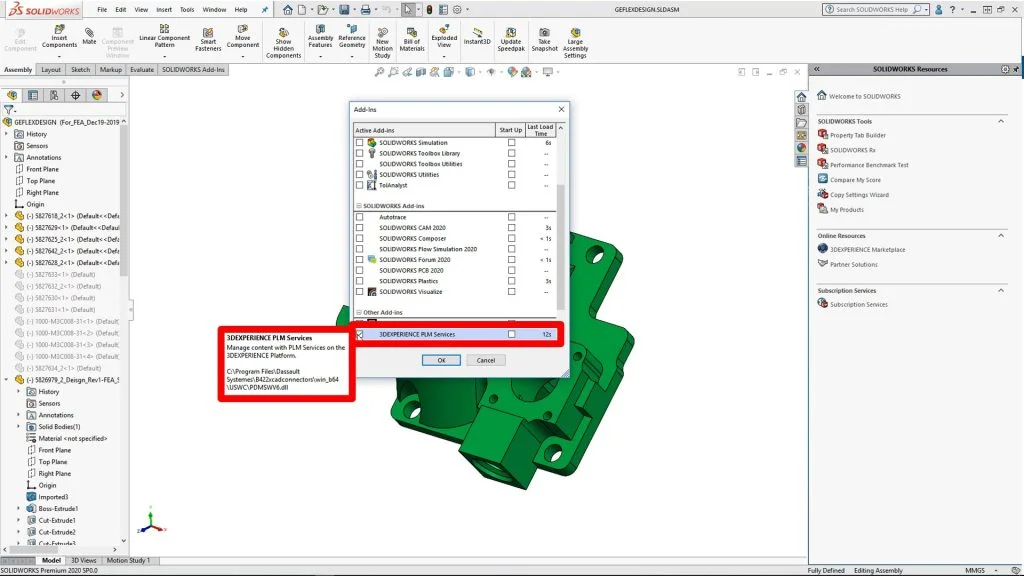Viewport: 1024px width, 576px height.
Task: Open the Property Tab Builder link
Action: coord(857,135)
